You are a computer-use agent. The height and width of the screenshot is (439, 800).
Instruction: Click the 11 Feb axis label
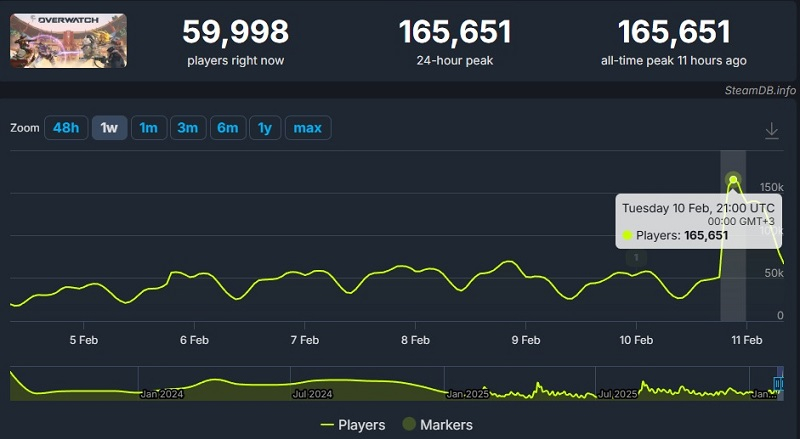coord(746,340)
